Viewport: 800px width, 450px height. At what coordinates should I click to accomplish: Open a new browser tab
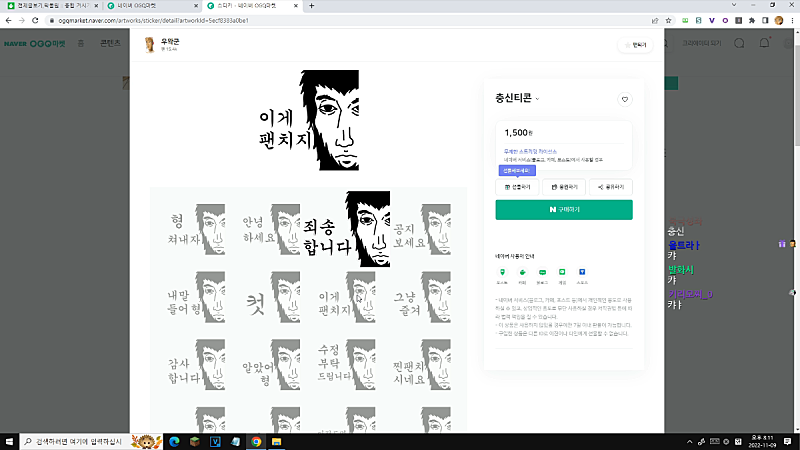tap(312, 6)
